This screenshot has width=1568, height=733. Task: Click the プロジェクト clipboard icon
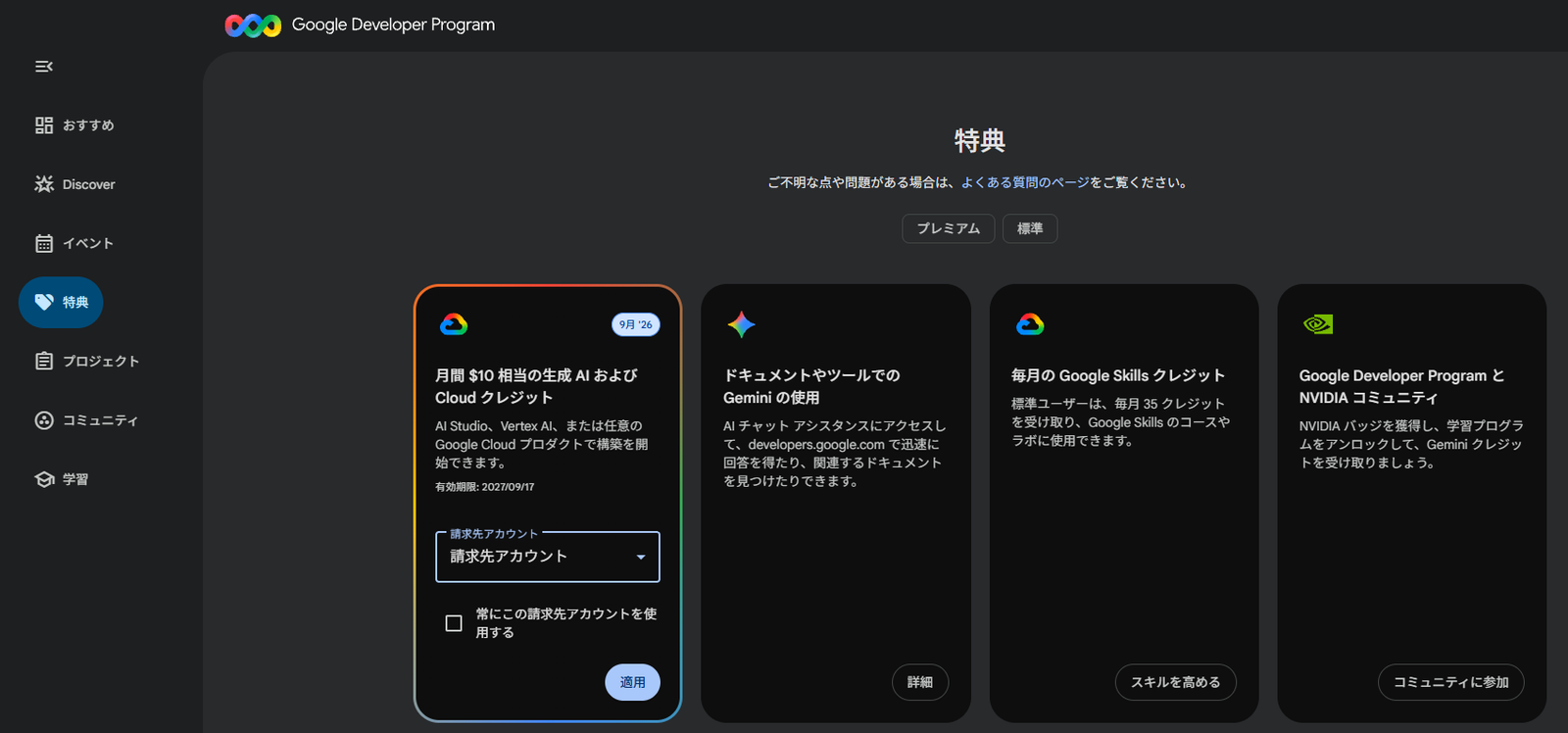44,361
